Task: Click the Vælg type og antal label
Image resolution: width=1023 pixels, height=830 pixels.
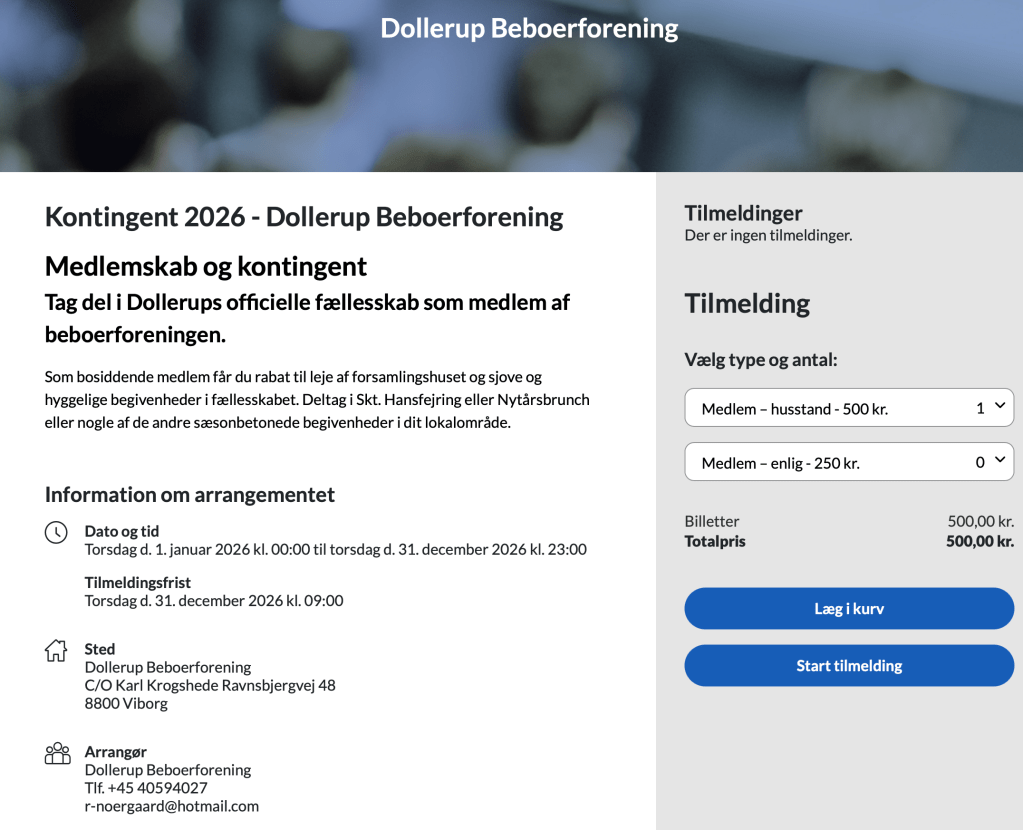Action: (x=761, y=360)
